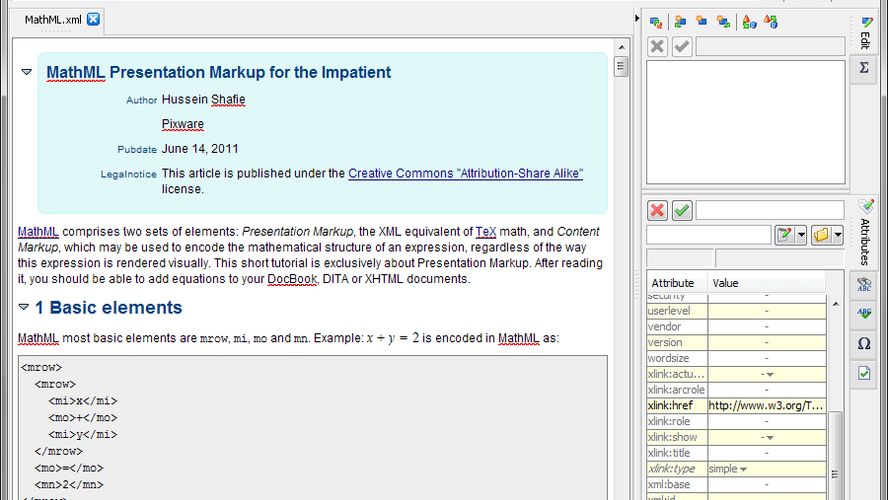
Task: Select the xlink:role attribute row
Action: point(736,422)
